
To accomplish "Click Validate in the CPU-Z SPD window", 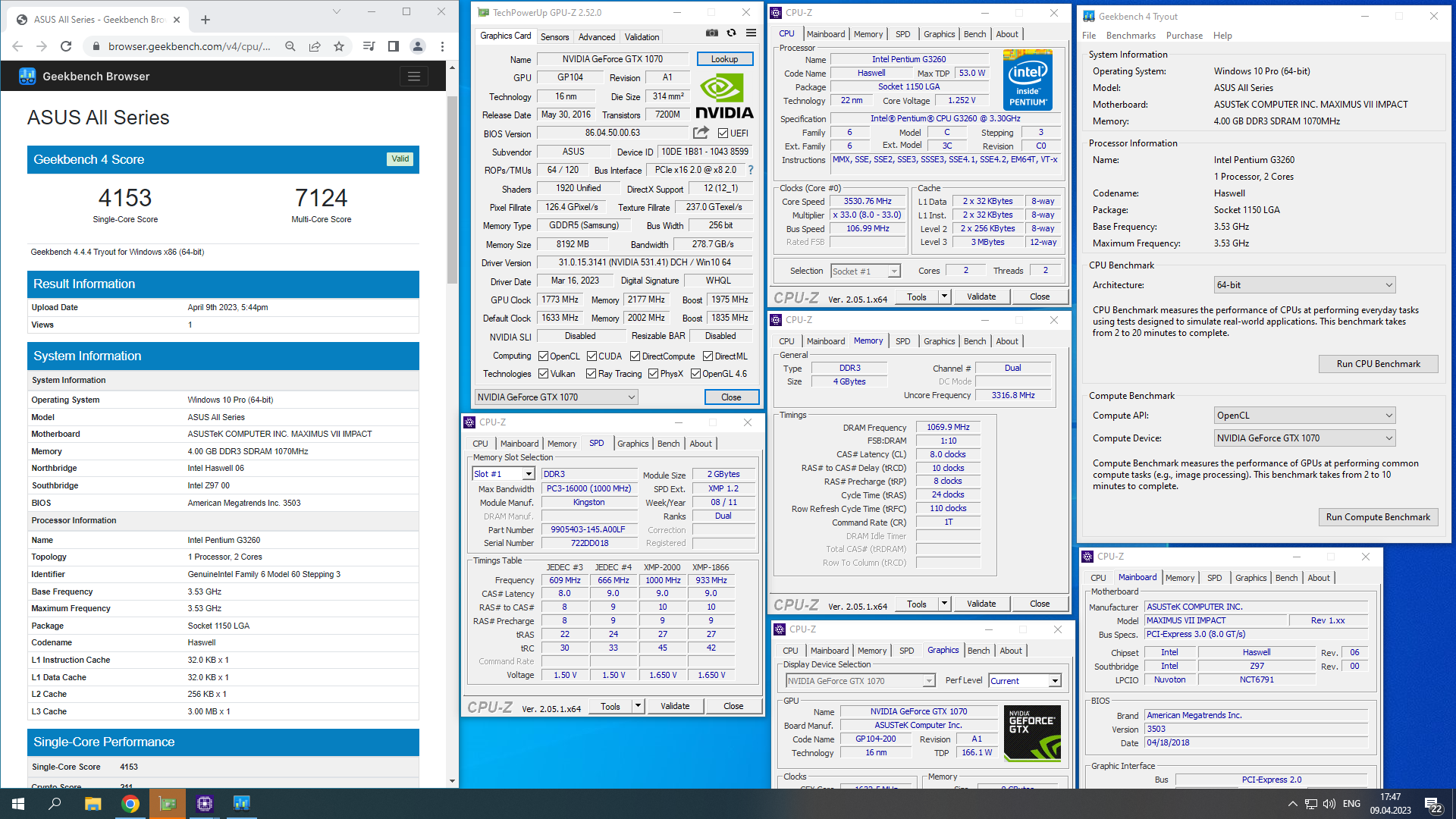I will [x=675, y=706].
